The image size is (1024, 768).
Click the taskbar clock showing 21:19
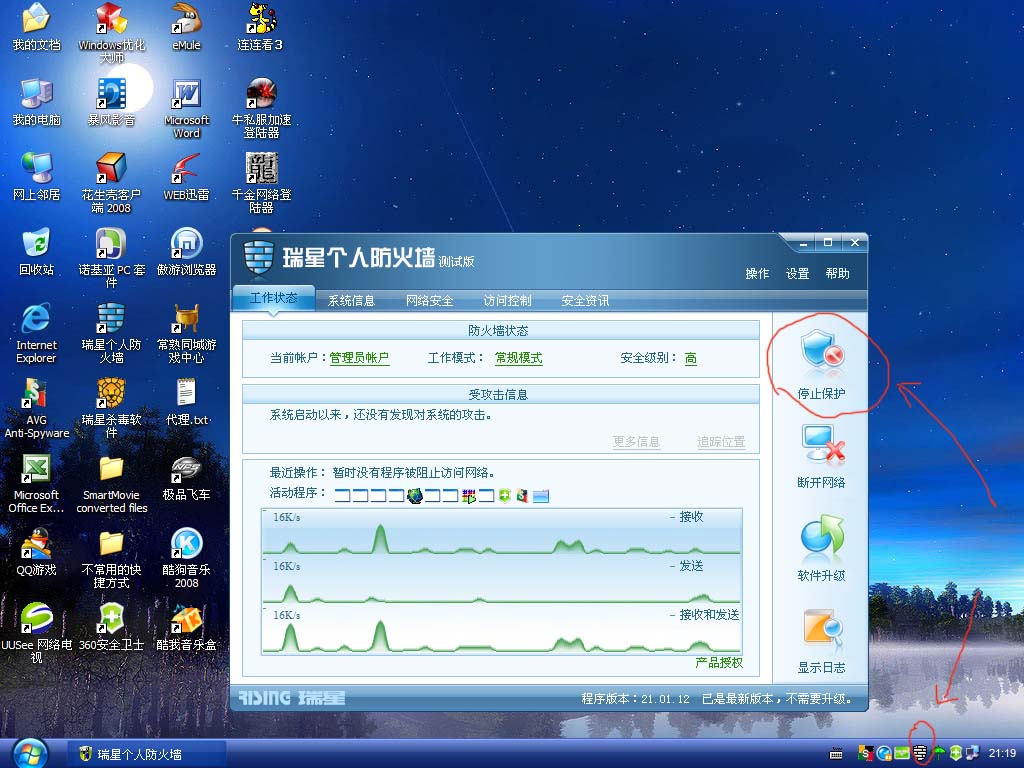pos(1002,754)
